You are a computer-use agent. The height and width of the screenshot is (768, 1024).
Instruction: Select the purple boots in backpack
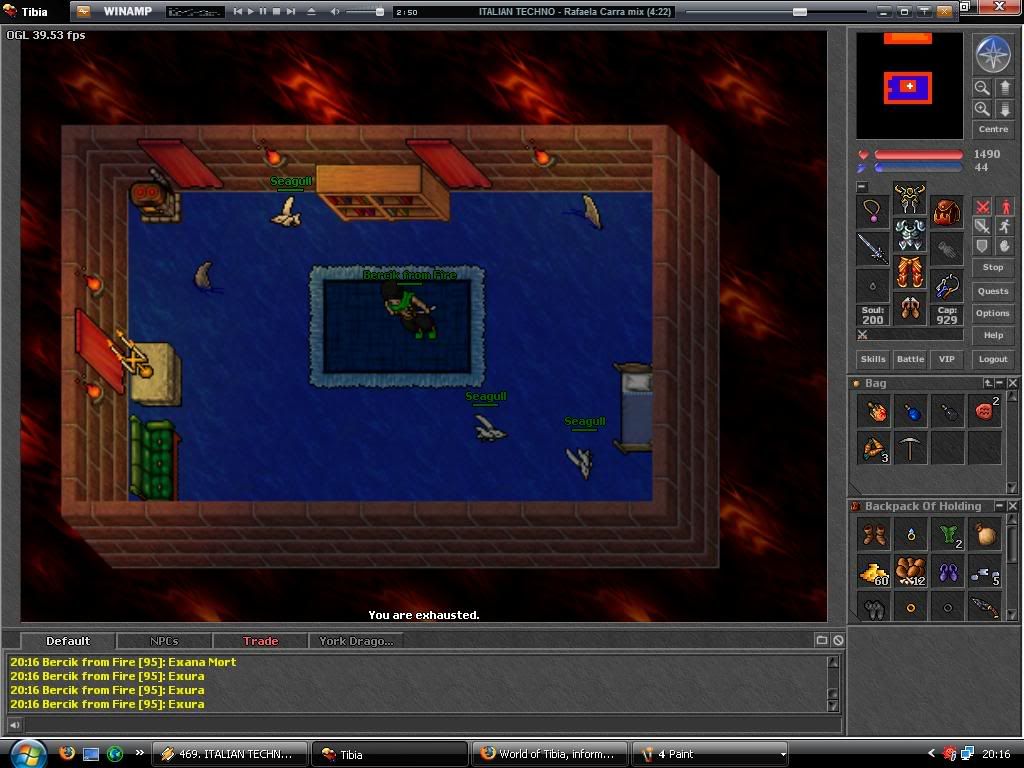point(948,571)
